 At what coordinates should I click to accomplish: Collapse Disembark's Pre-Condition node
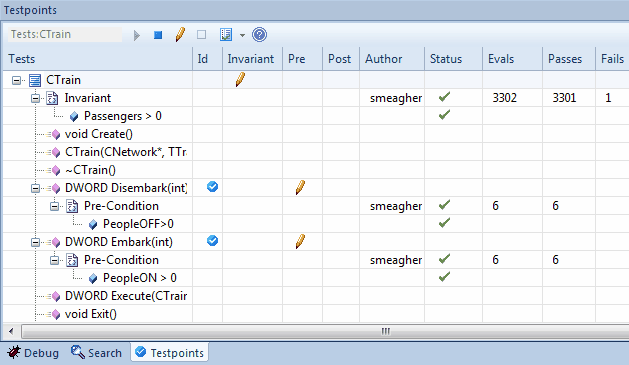click(55, 206)
